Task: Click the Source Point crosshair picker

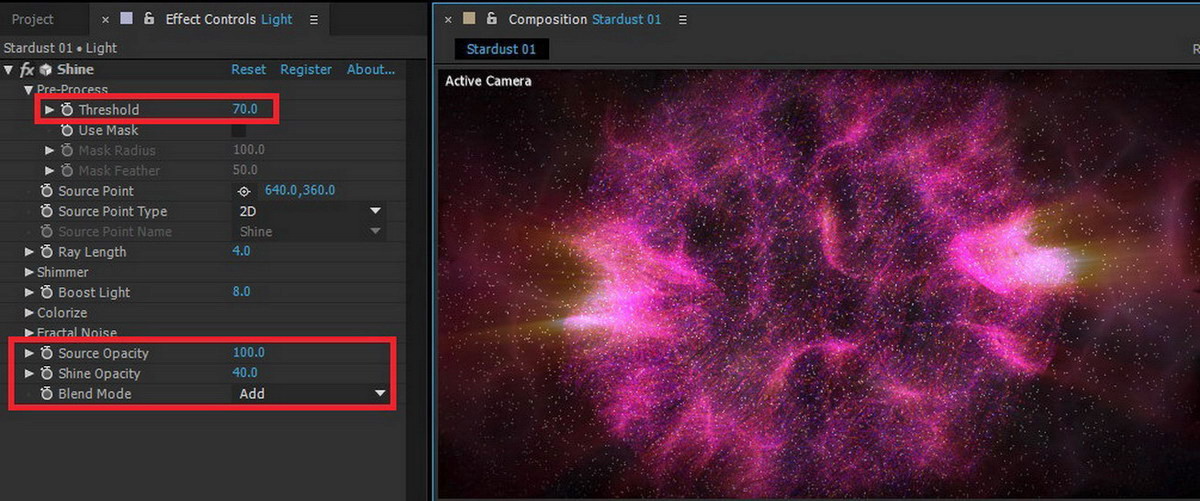Action: point(243,191)
